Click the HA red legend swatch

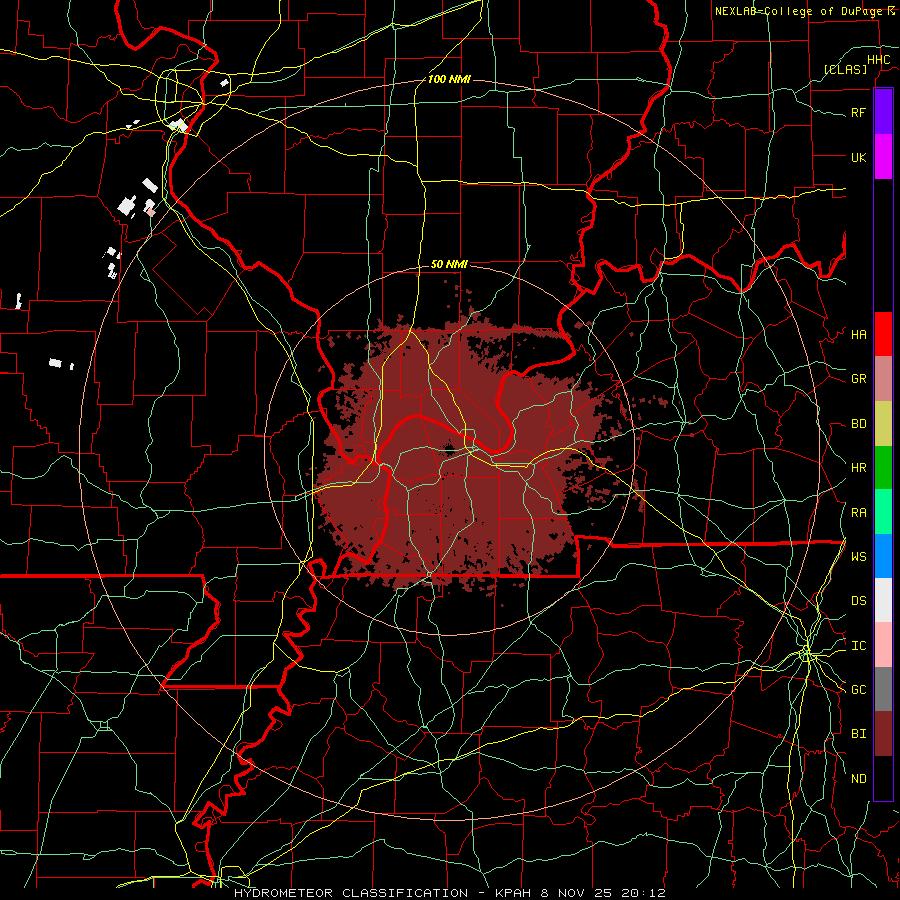click(883, 334)
